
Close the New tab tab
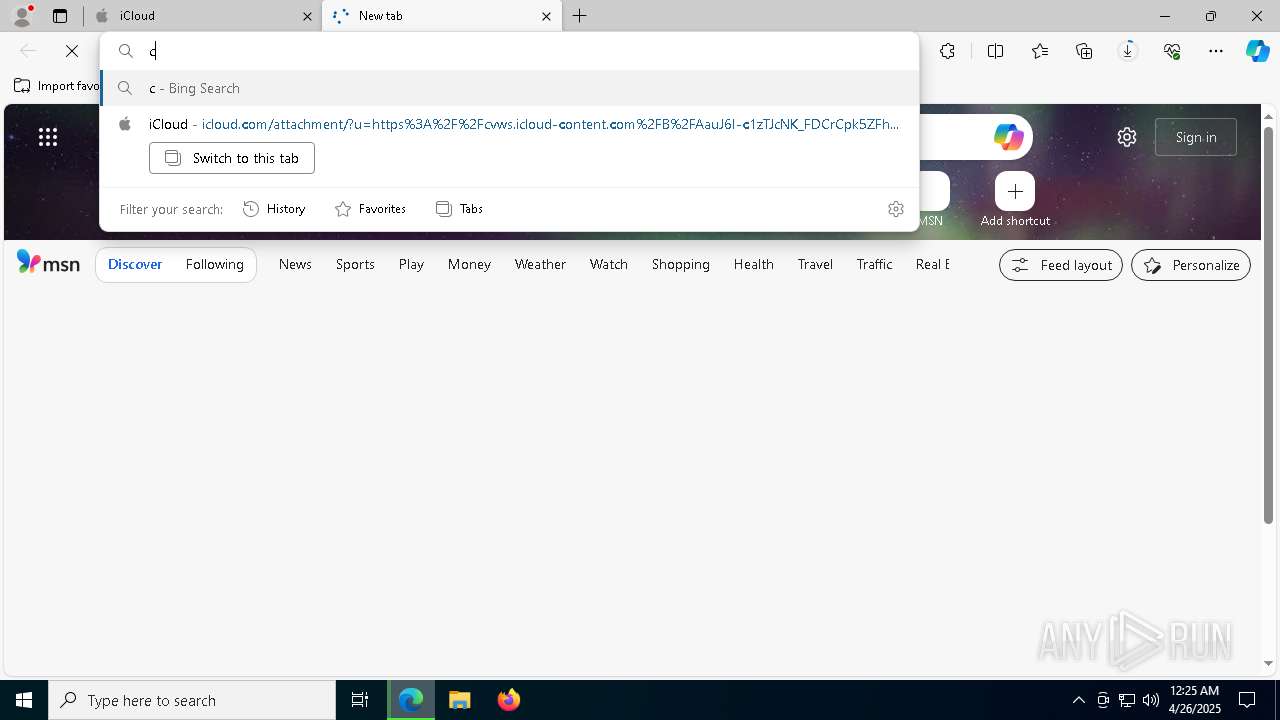coord(546,16)
